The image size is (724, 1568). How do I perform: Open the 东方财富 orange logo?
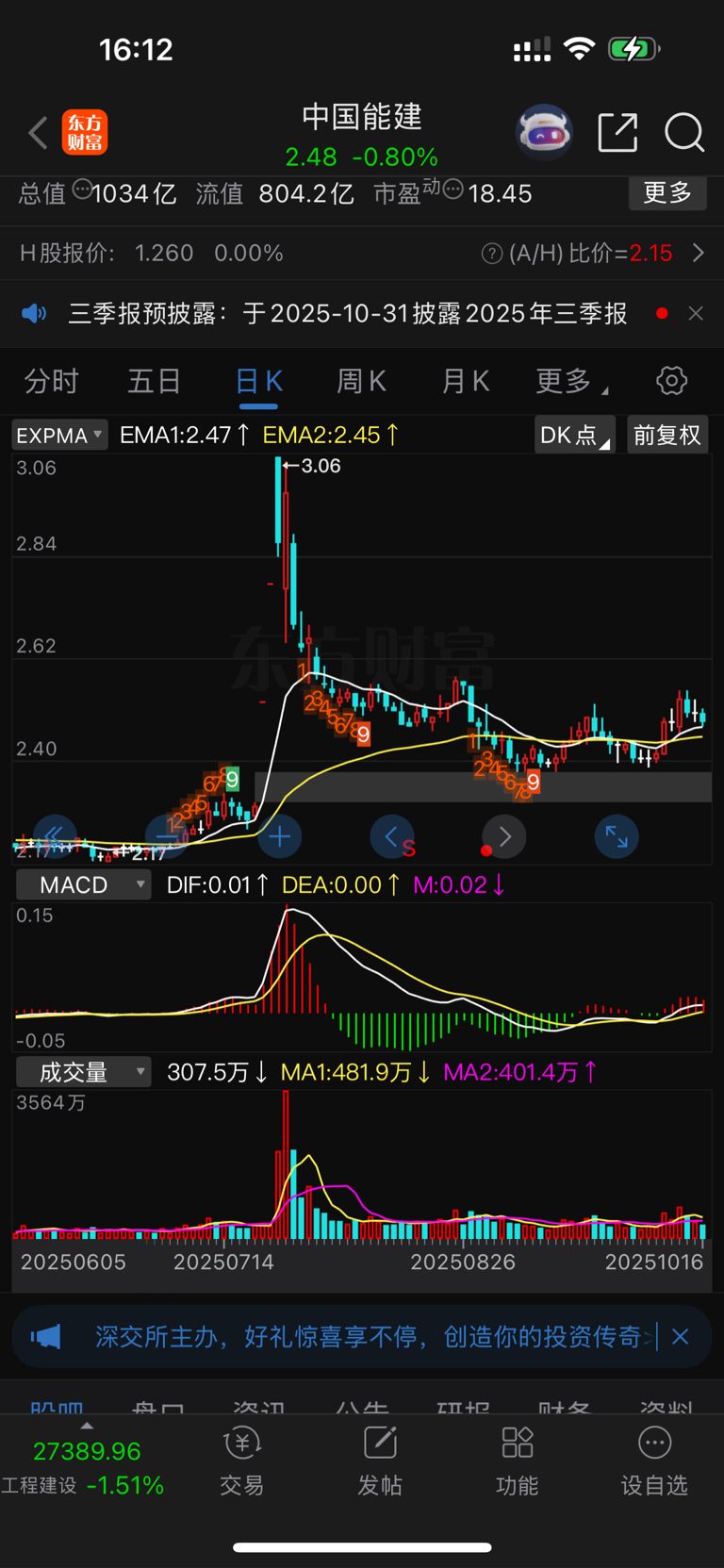point(85,133)
